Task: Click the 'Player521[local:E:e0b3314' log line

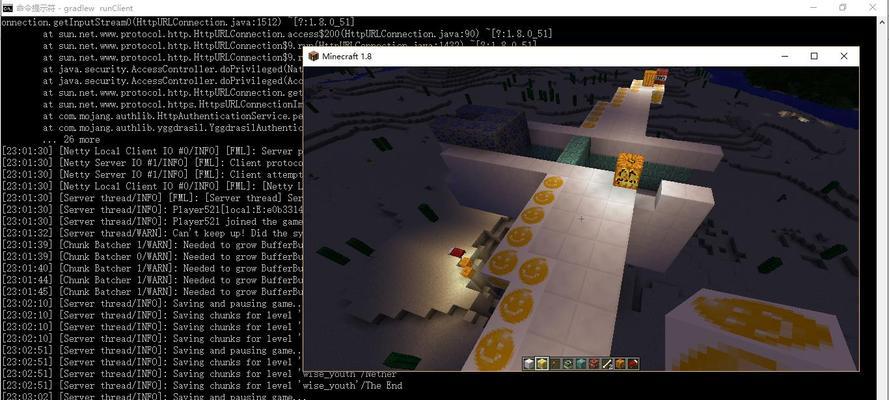Action: pos(153,210)
